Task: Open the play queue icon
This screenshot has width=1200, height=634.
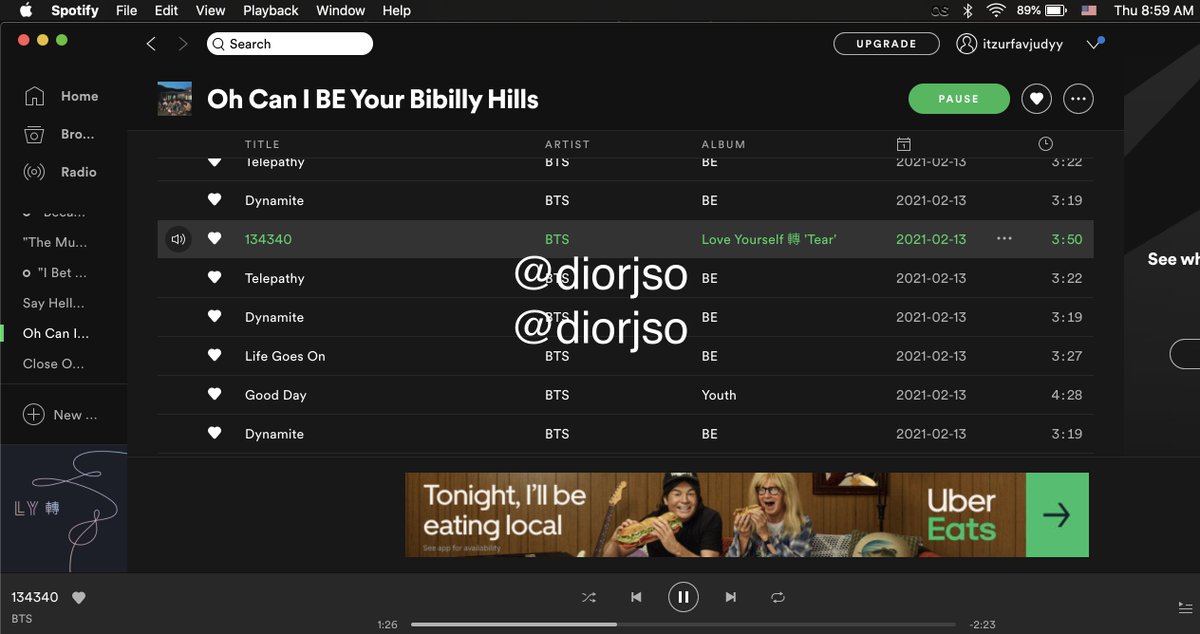Action: coord(1186,607)
